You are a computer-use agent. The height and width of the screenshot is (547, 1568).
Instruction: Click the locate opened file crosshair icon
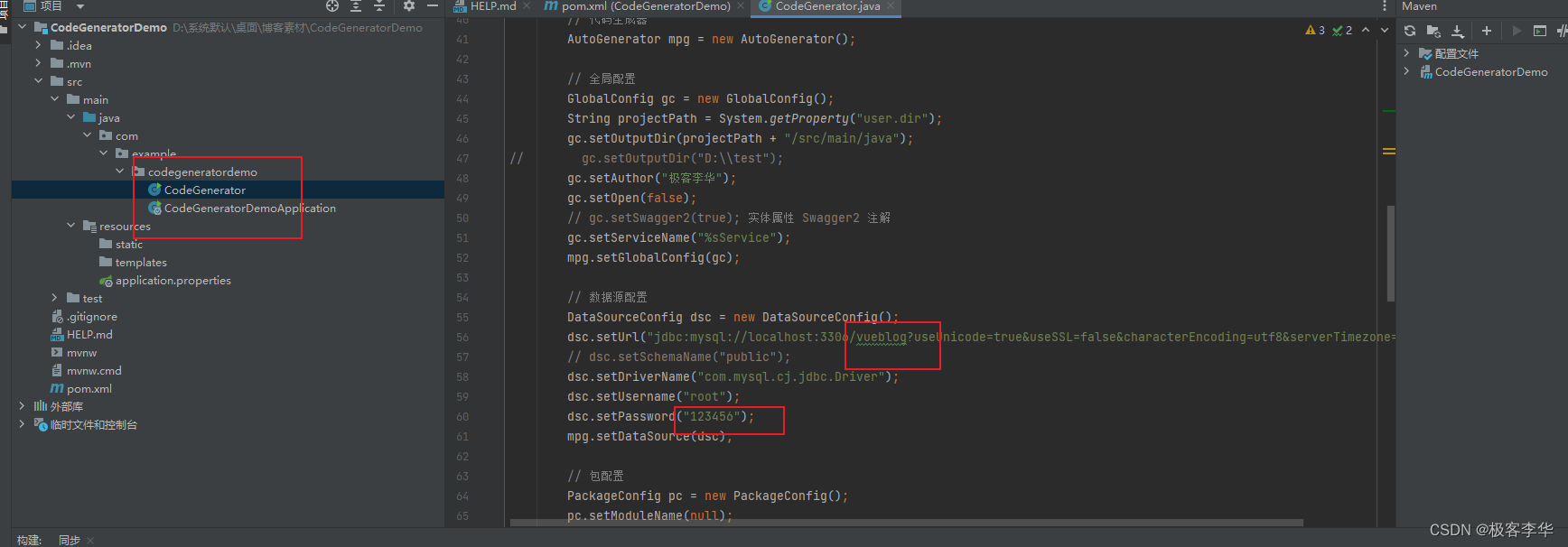coord(332,5)
